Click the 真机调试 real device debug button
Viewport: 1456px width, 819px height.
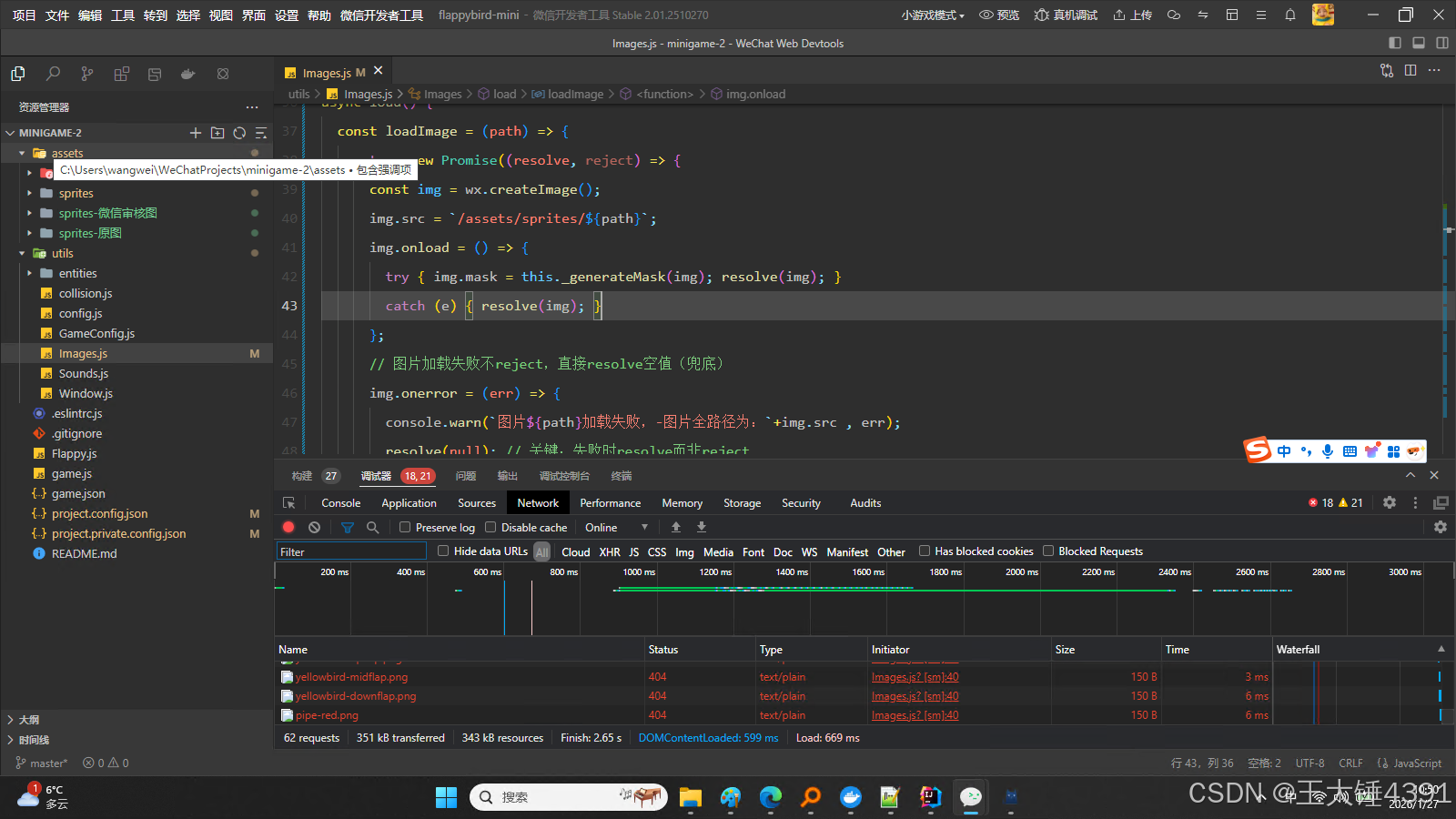point(1066,15)
